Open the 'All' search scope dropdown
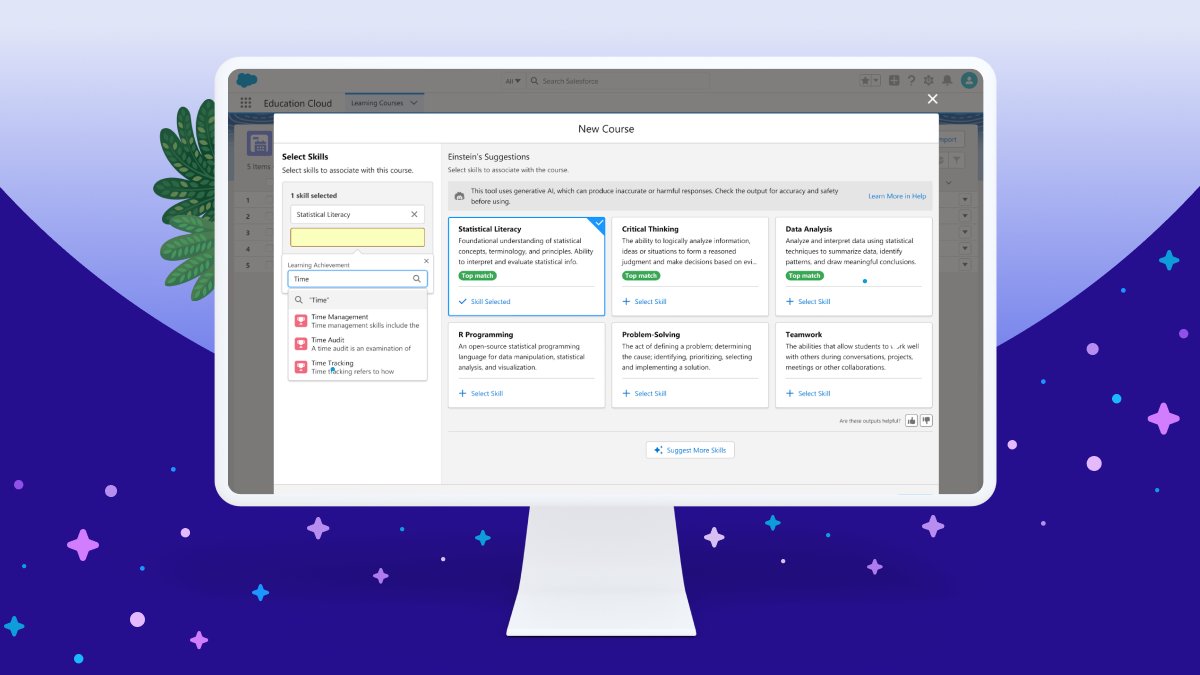This screenshot has width=1200, height=675. pyautogui.click(x=513, y=81)
